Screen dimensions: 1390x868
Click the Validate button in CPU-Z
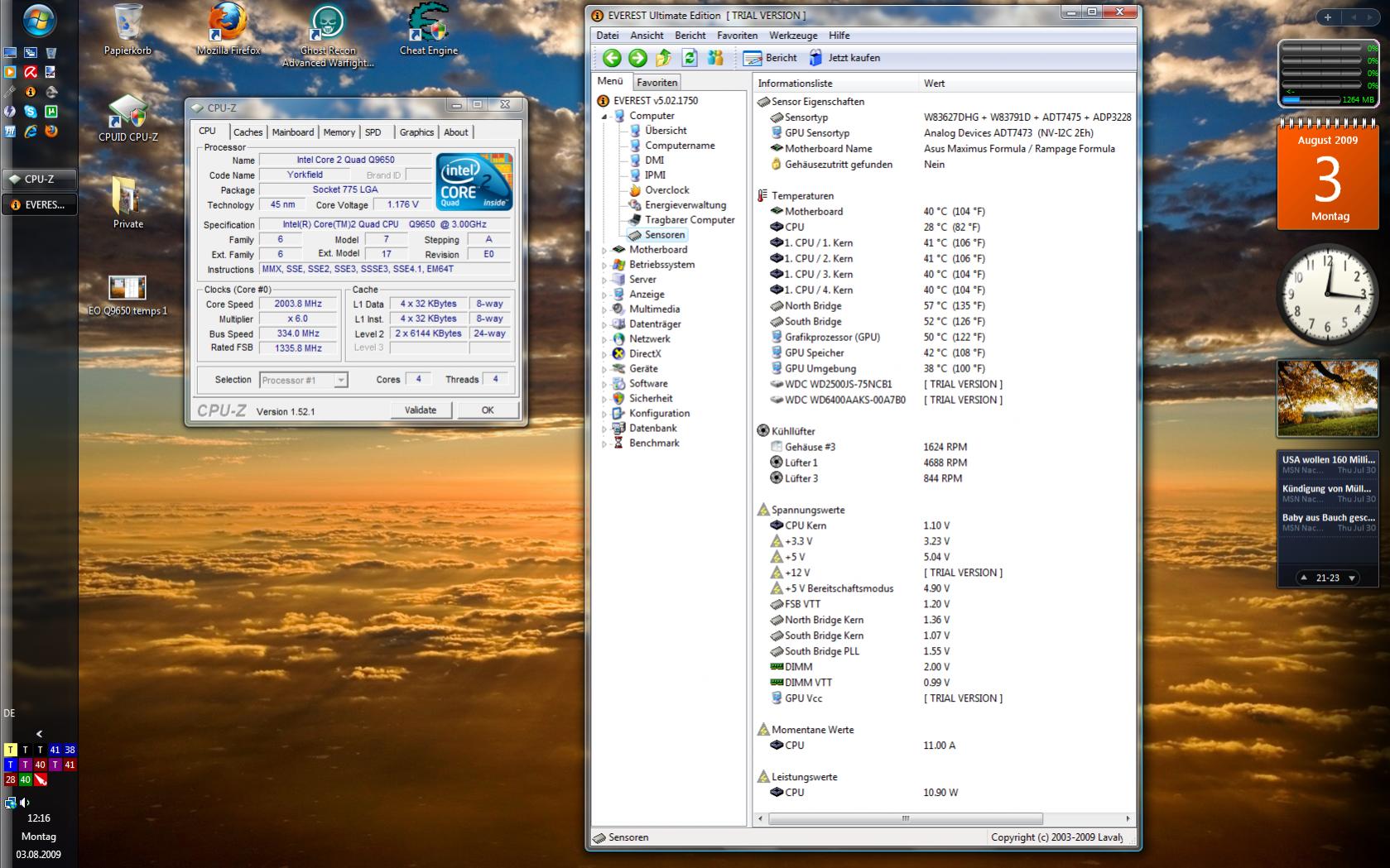(420, 410)
